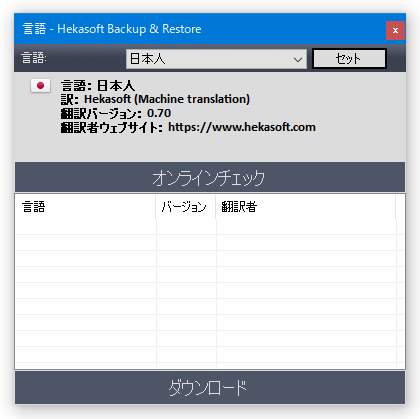Click the セット button
This screenshot has width=420, height=419.
pos(349,59)
